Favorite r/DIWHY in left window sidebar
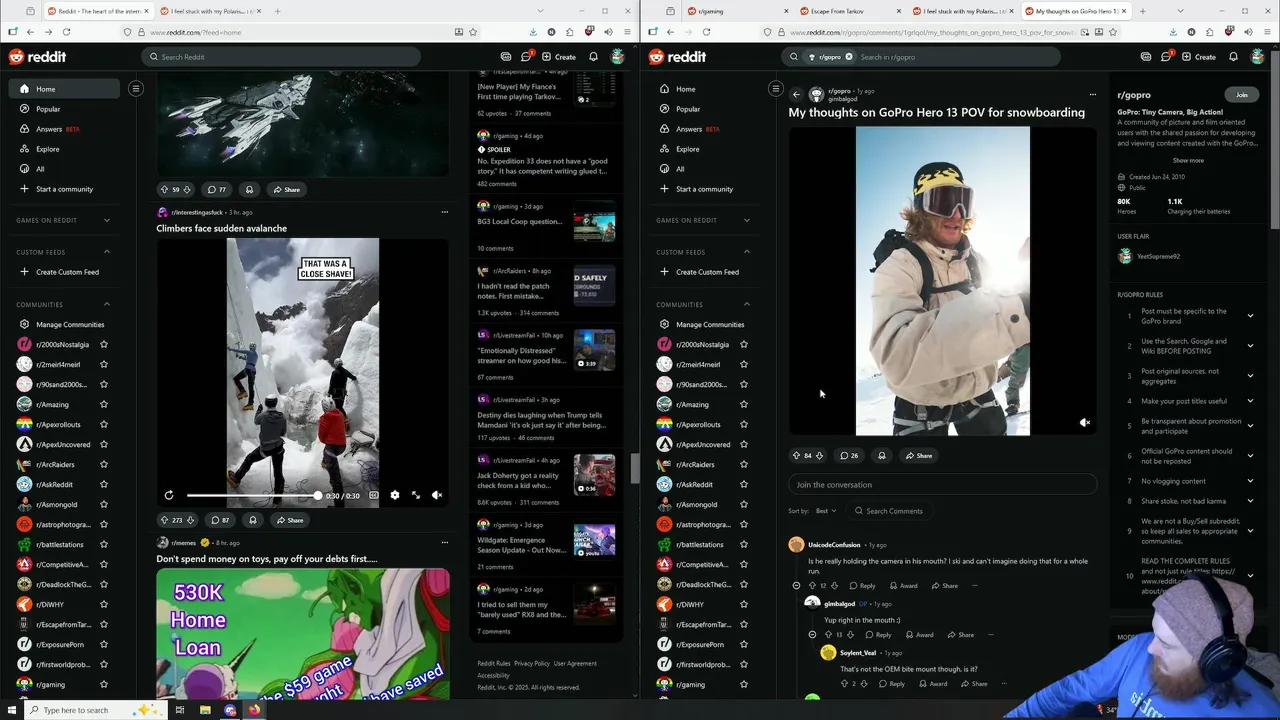The image size is (1280, 720). coord(103,604)
